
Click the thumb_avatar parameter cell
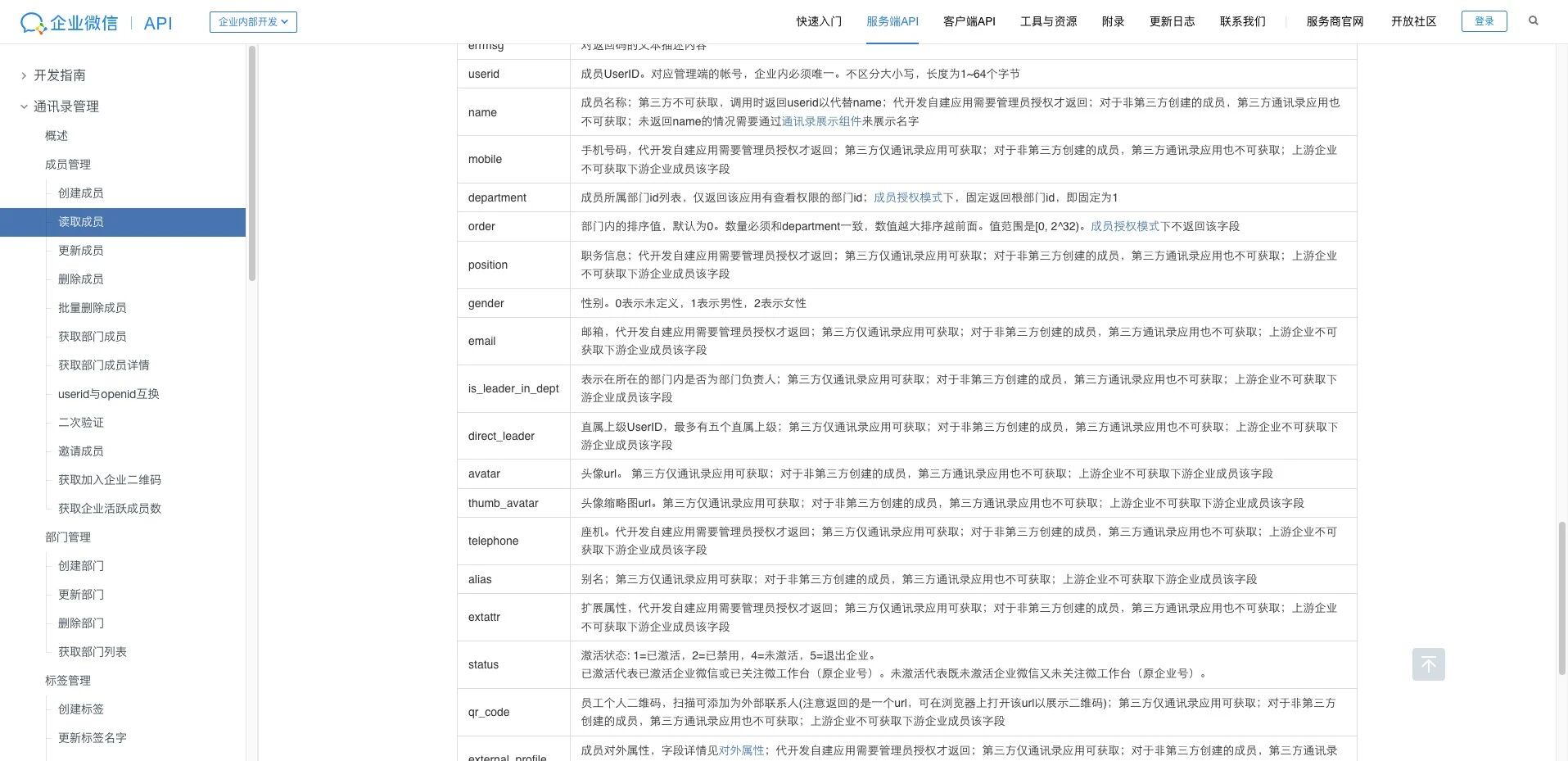tap(513, 503)
